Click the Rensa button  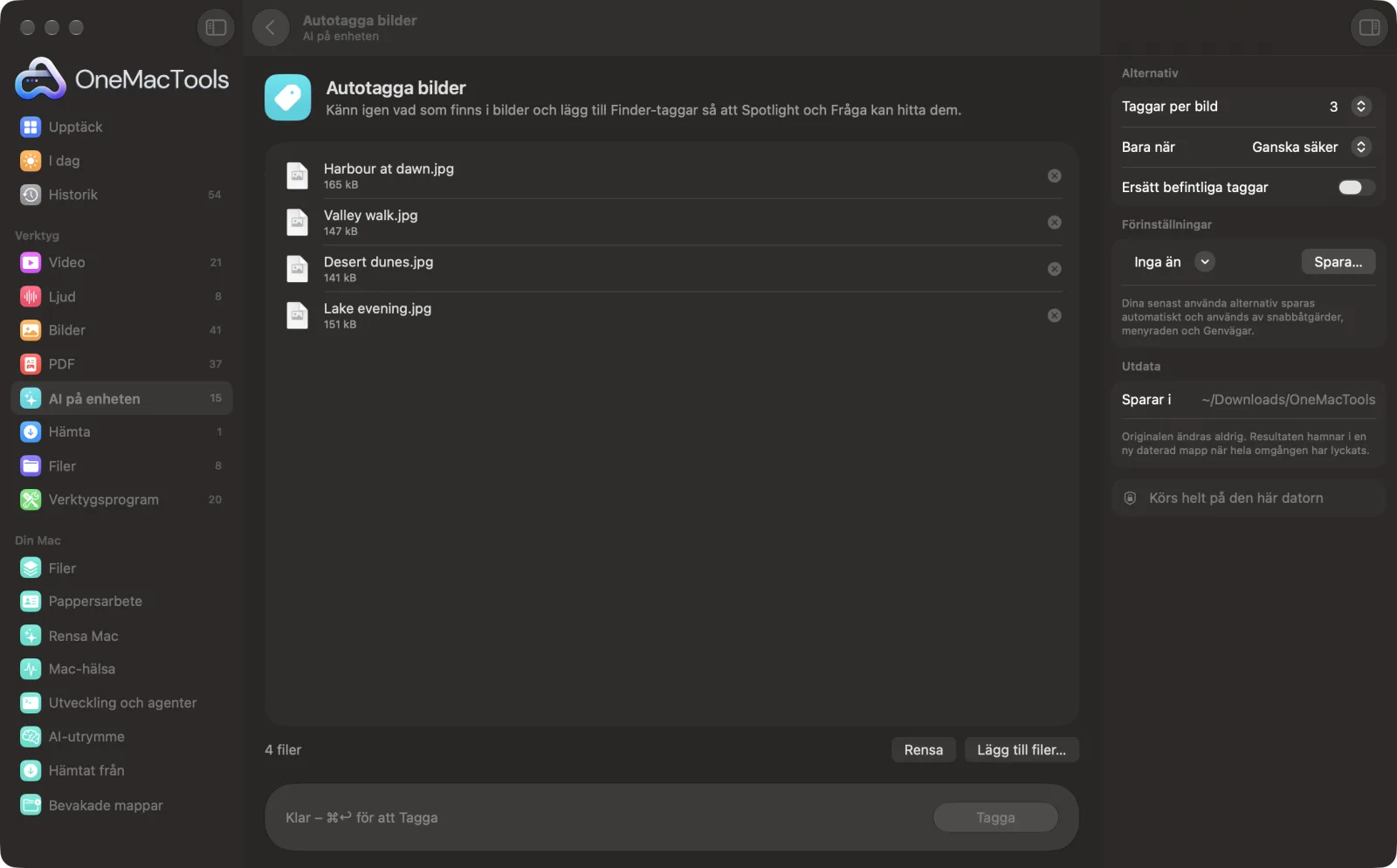[x=923, y=749]
